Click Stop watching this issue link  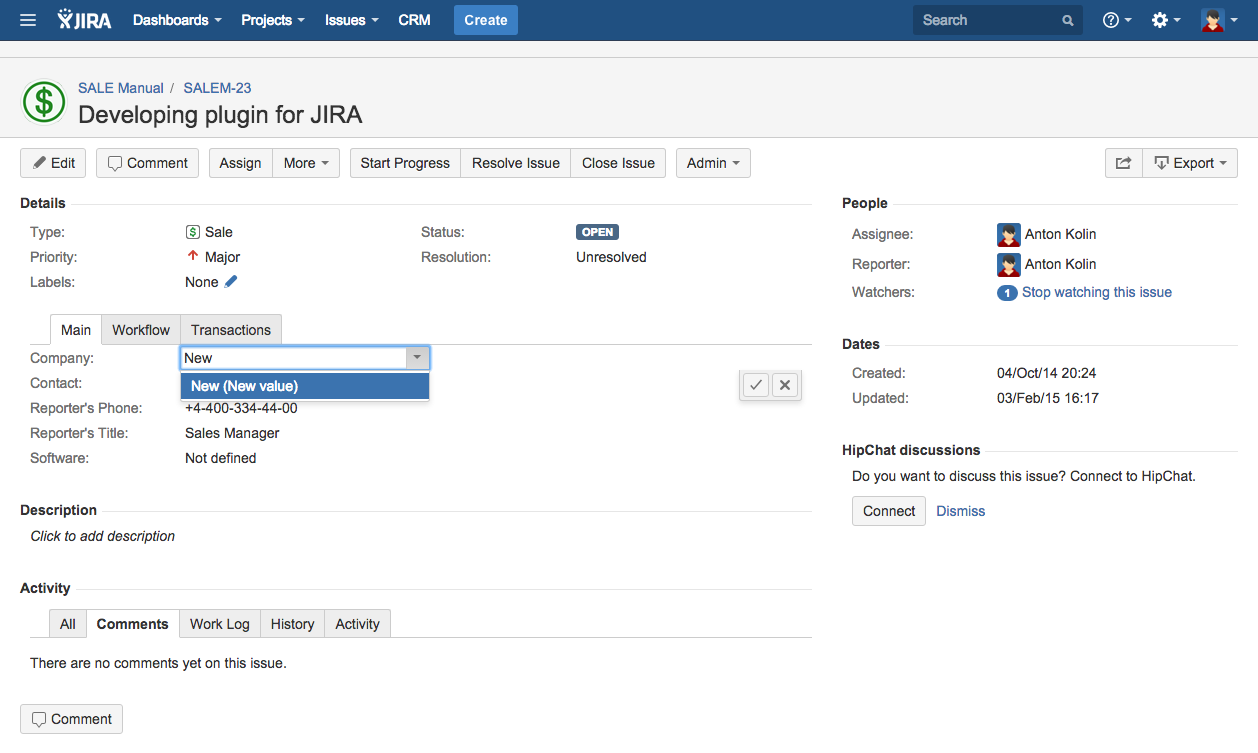[x=1096, y=292]
